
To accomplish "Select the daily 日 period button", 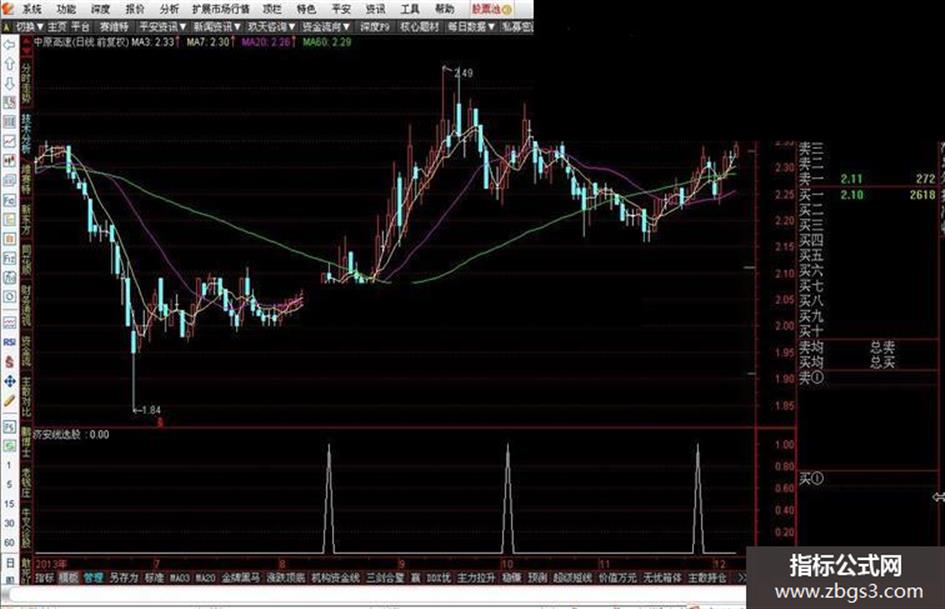I will point(9,563).
